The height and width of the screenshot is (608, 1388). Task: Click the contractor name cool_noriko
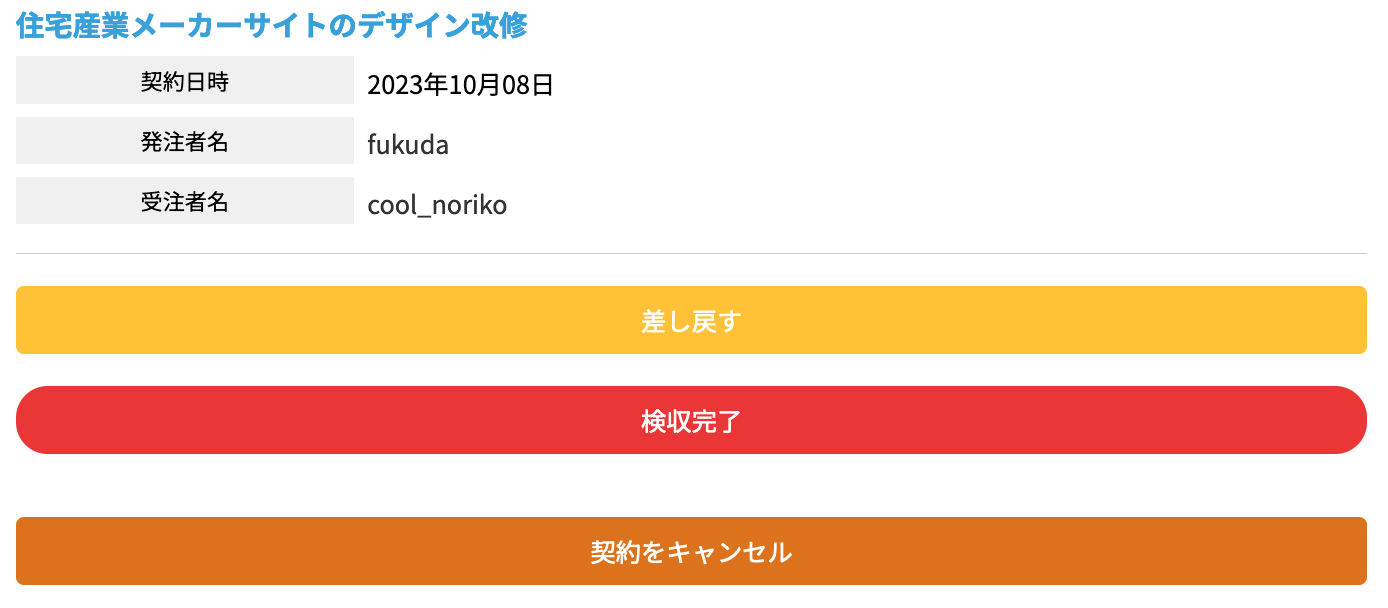click(x=437, y=205)
